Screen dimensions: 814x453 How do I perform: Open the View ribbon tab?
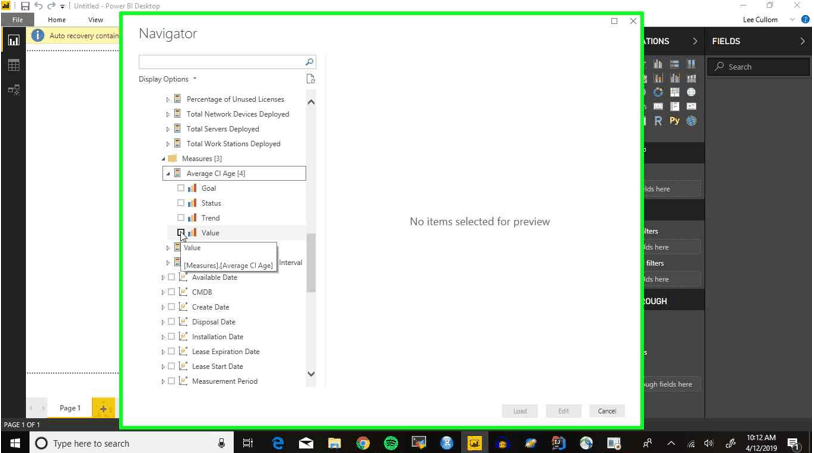(x=96, y=20)
